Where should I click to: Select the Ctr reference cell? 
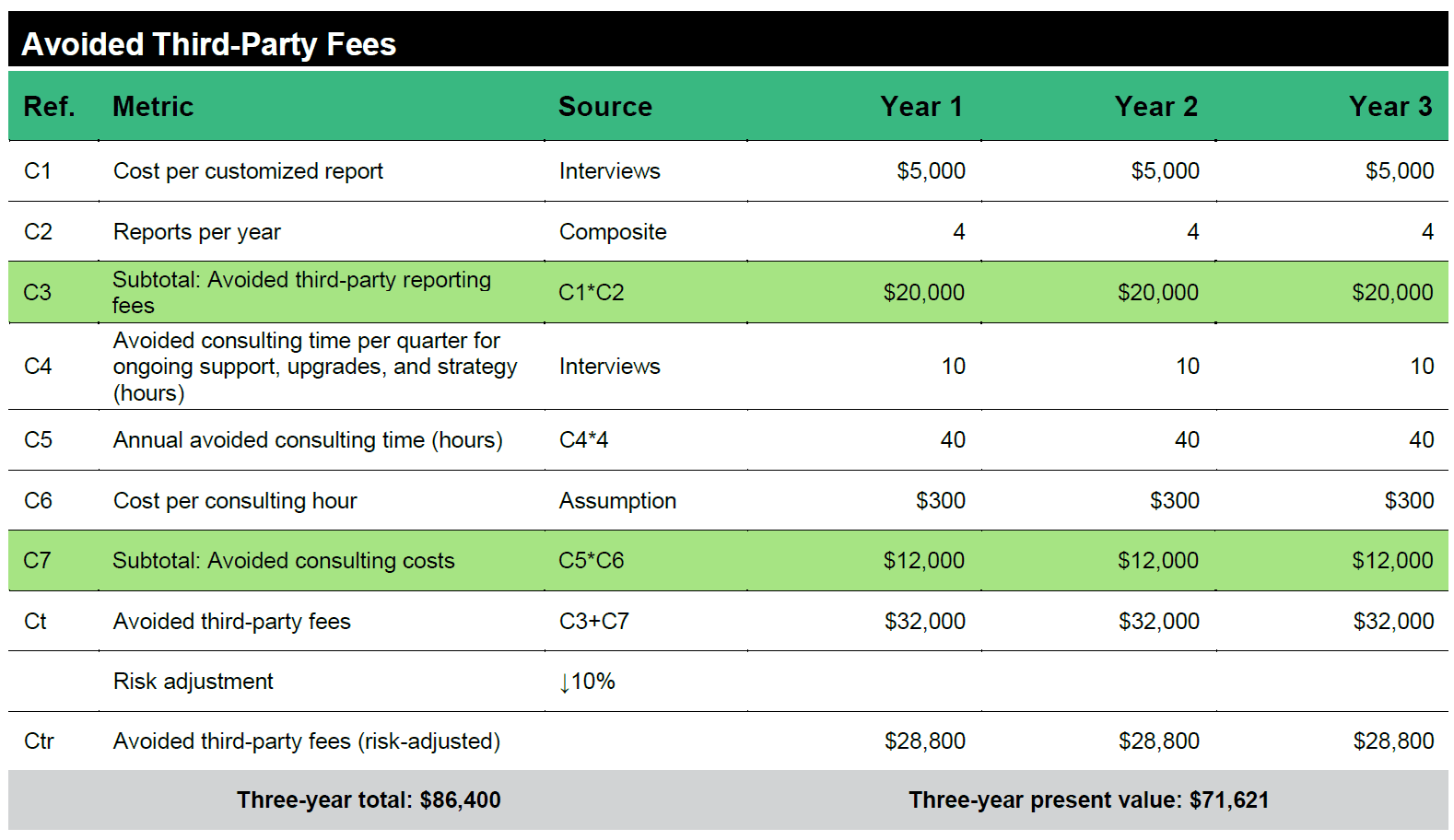[x=39, y=741]
